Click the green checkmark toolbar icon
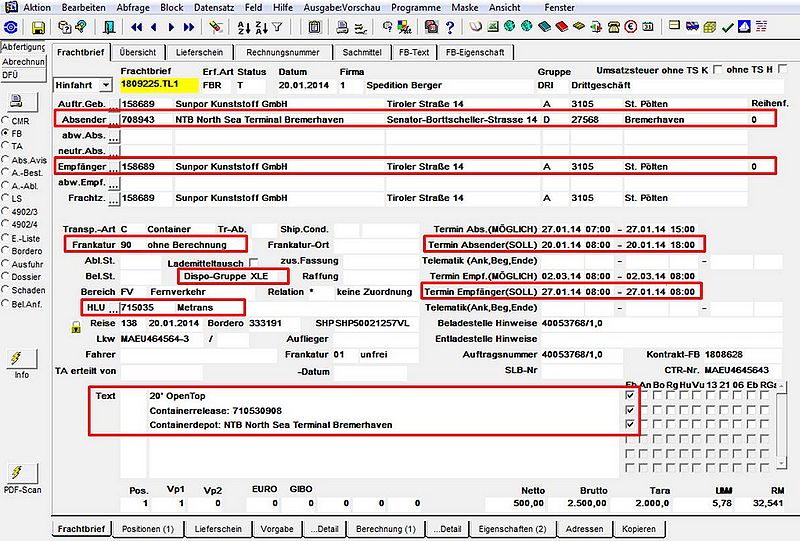The height and width of the screenshot is (541, 800). [727, 28]
